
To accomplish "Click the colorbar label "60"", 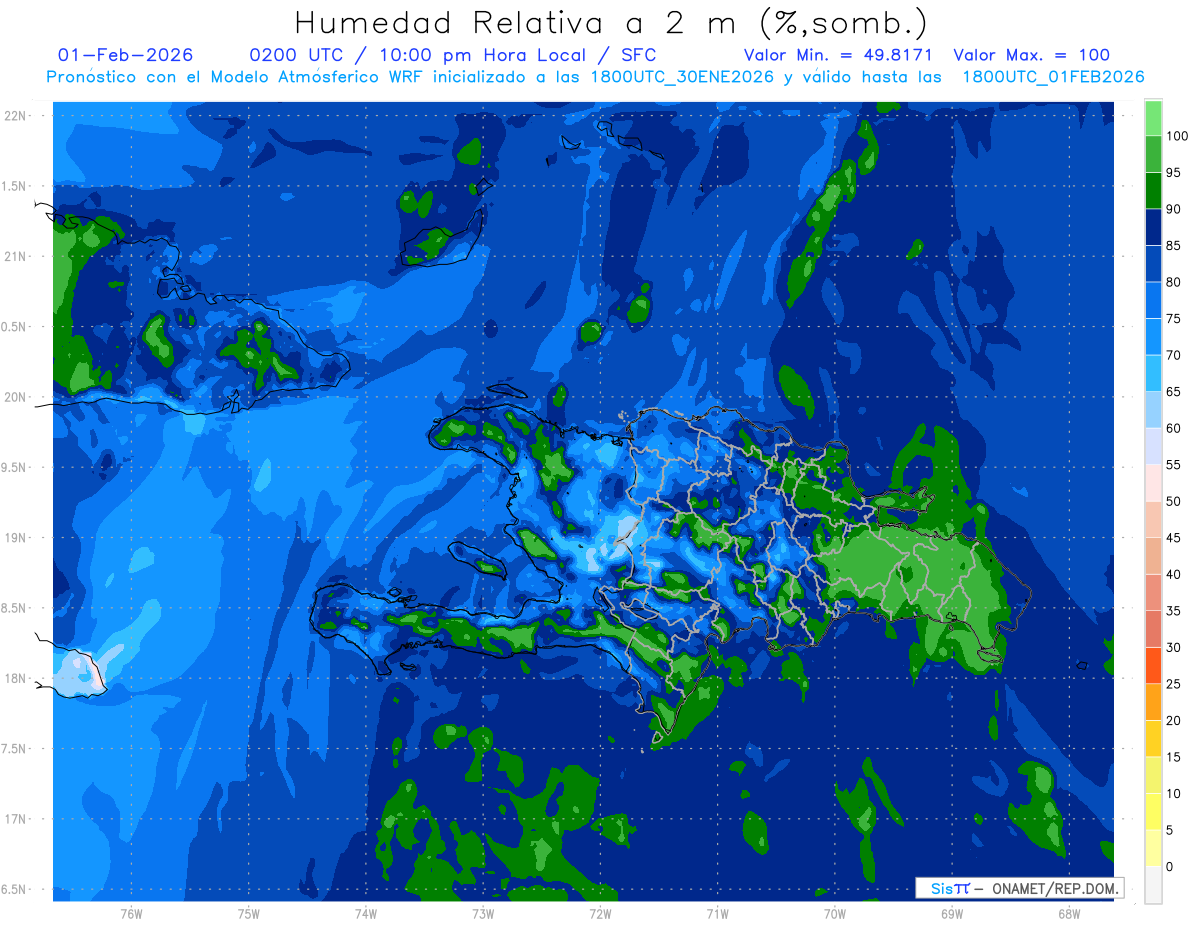I will pos(1173,428).
